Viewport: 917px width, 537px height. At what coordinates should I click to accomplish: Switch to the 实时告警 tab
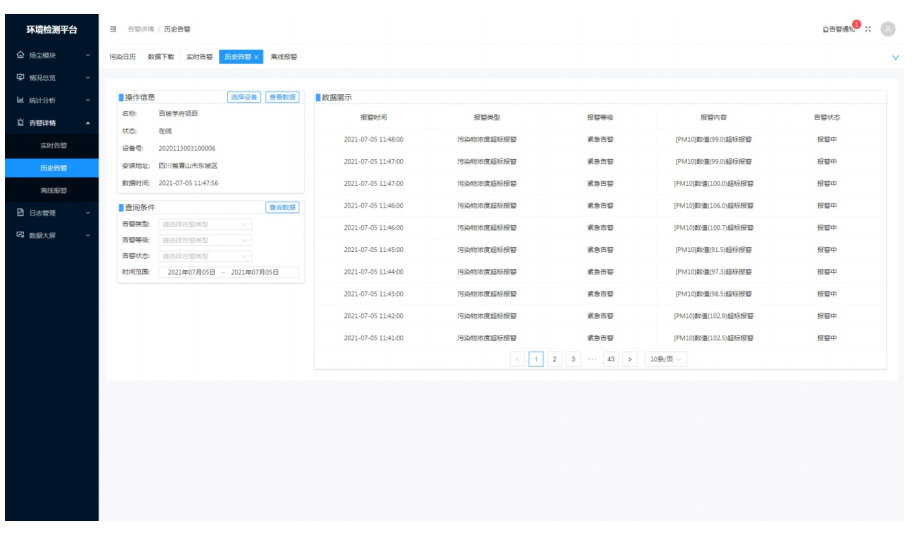199,57
